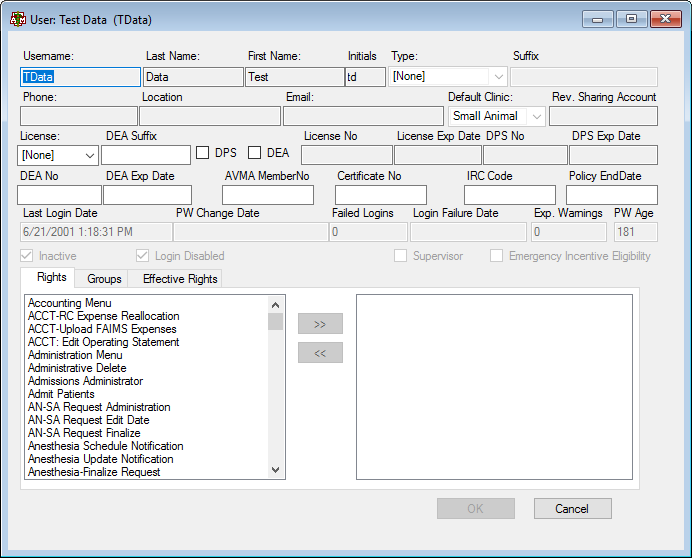Click the Phone field
The image size is (692, 558).
click(79, 116)
